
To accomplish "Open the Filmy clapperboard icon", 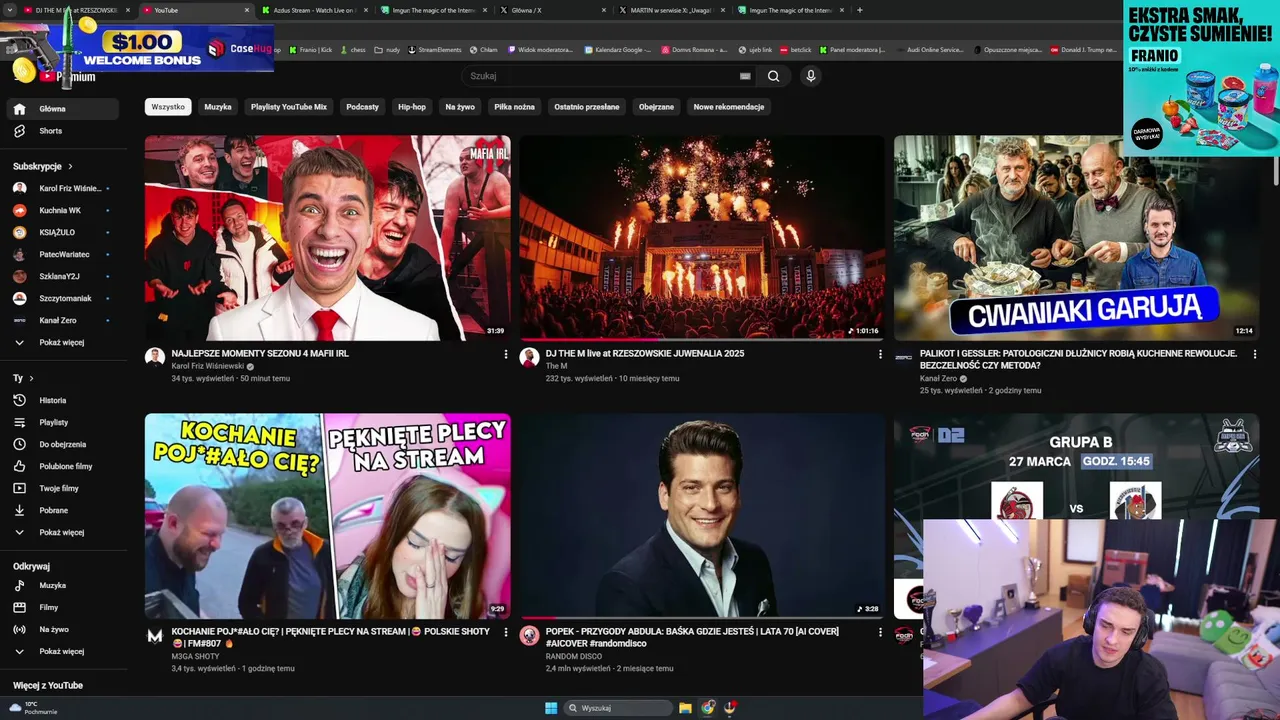I will (19, 607).
